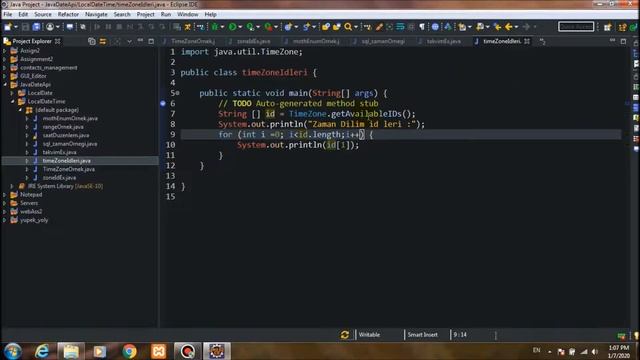Screen dimensions: 640x360
Task: Click the Coverage run icon
Action: tap(250, 27)
